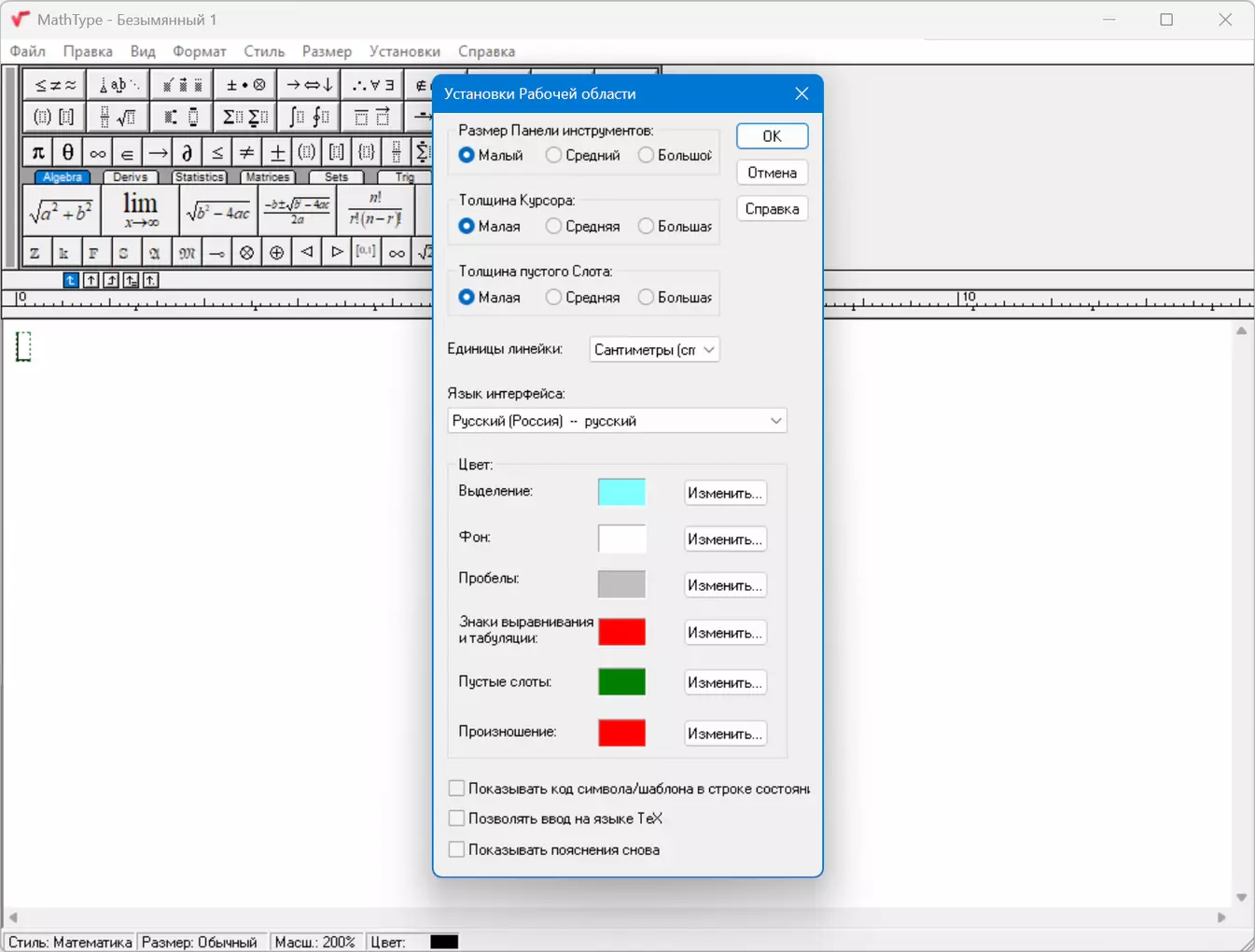Click the gray Пробелы color swatch
The image size is (1255, 952).
tap(621, 584)
